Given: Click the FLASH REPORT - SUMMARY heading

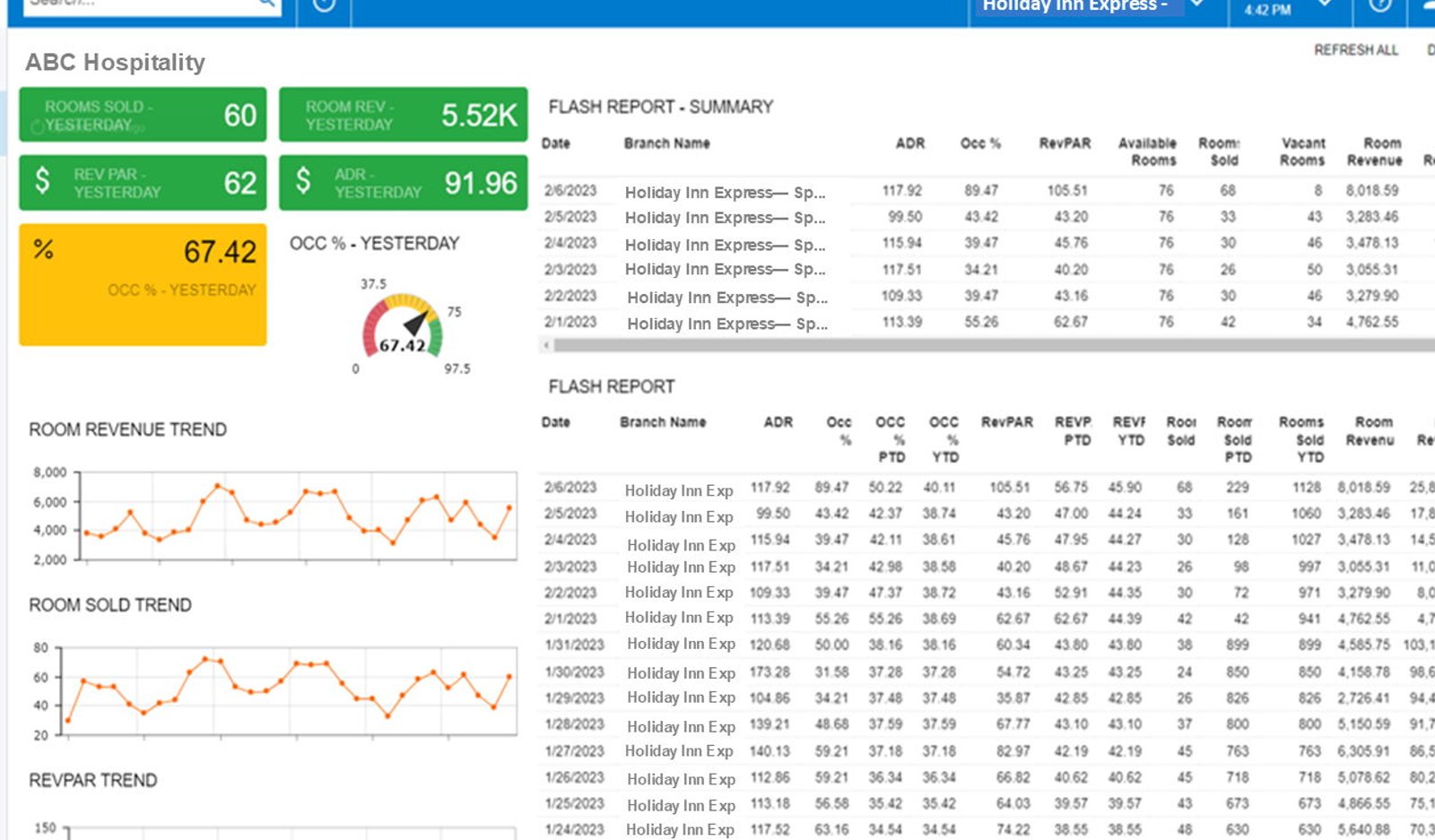Looking at the screenshot, I should [661, 107].
